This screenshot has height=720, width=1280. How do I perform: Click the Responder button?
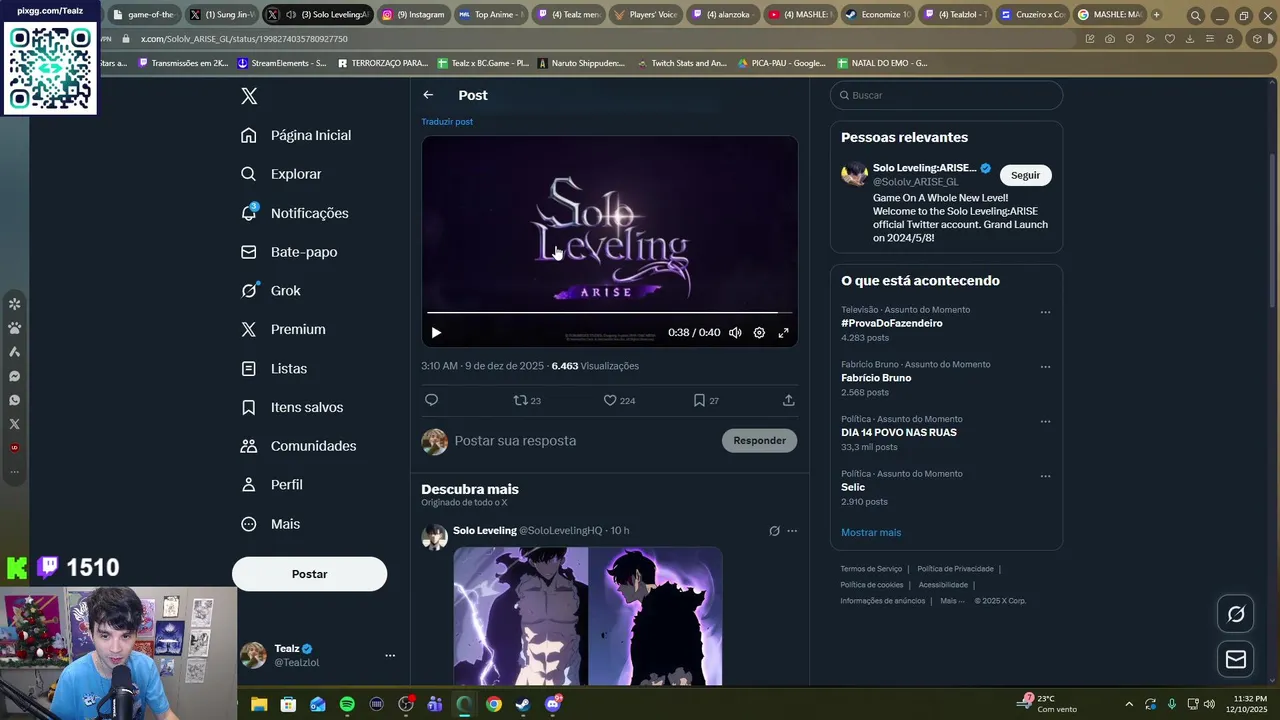(x=759, y=441)
